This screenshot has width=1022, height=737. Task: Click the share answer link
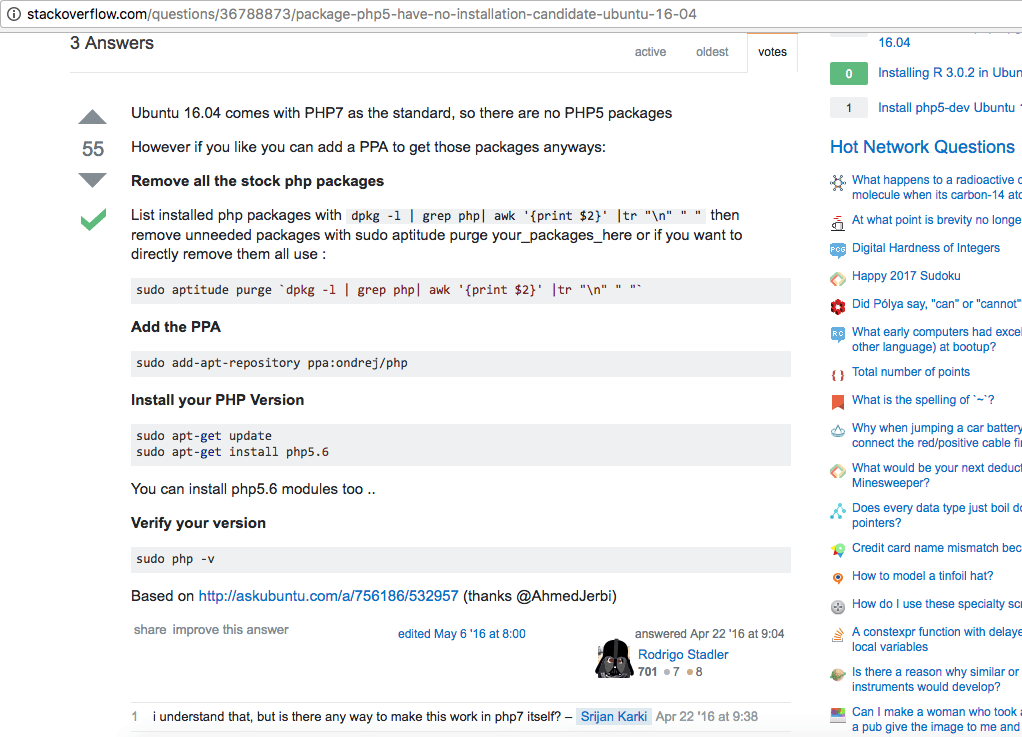click(150, 630)
